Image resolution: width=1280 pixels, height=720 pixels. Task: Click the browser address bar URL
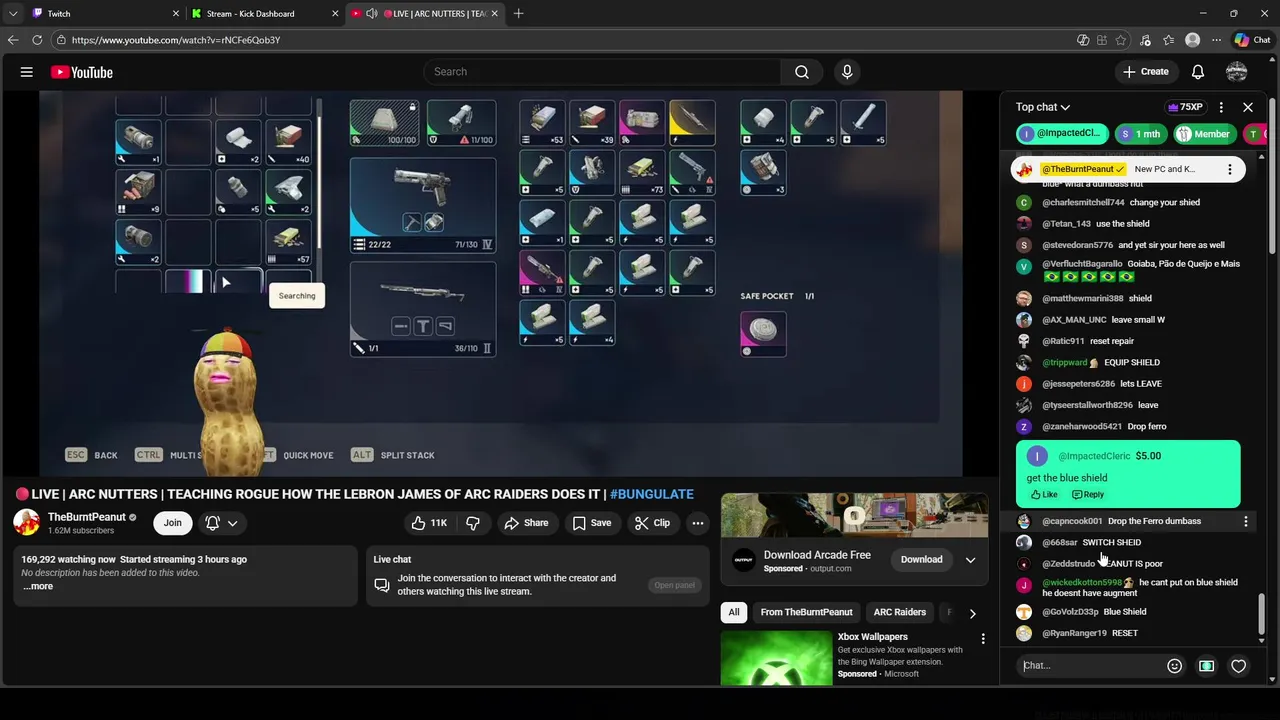pyautogui.click(x=176, y=40)
